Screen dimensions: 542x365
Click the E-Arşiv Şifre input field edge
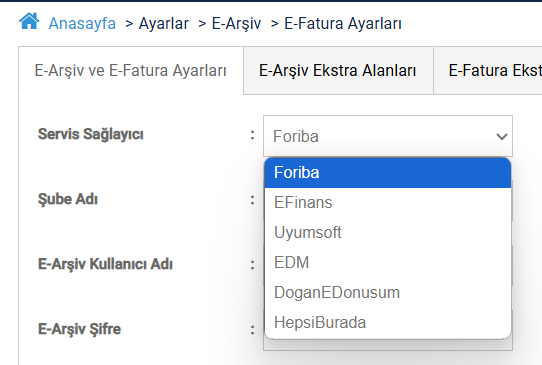[x=388, y=345]
